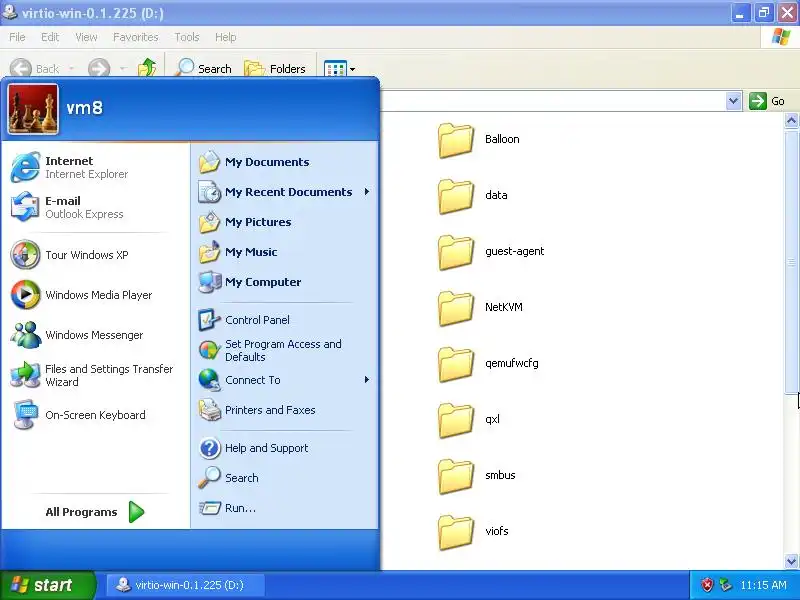
Task: Select the data folder
Action: [472, 195]
